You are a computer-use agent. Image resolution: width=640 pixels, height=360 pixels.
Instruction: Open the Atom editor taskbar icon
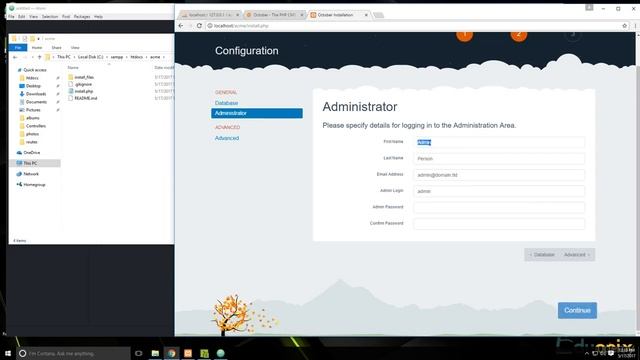tap(220, 353)
